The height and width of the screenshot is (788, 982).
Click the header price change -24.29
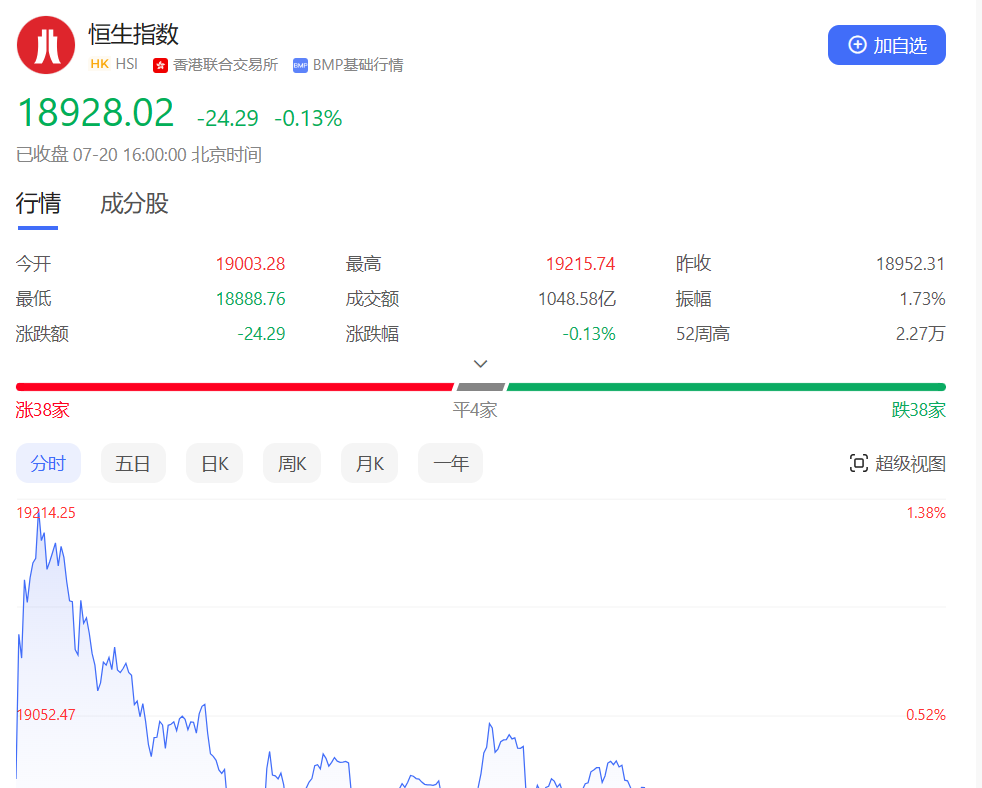[227, 118]
